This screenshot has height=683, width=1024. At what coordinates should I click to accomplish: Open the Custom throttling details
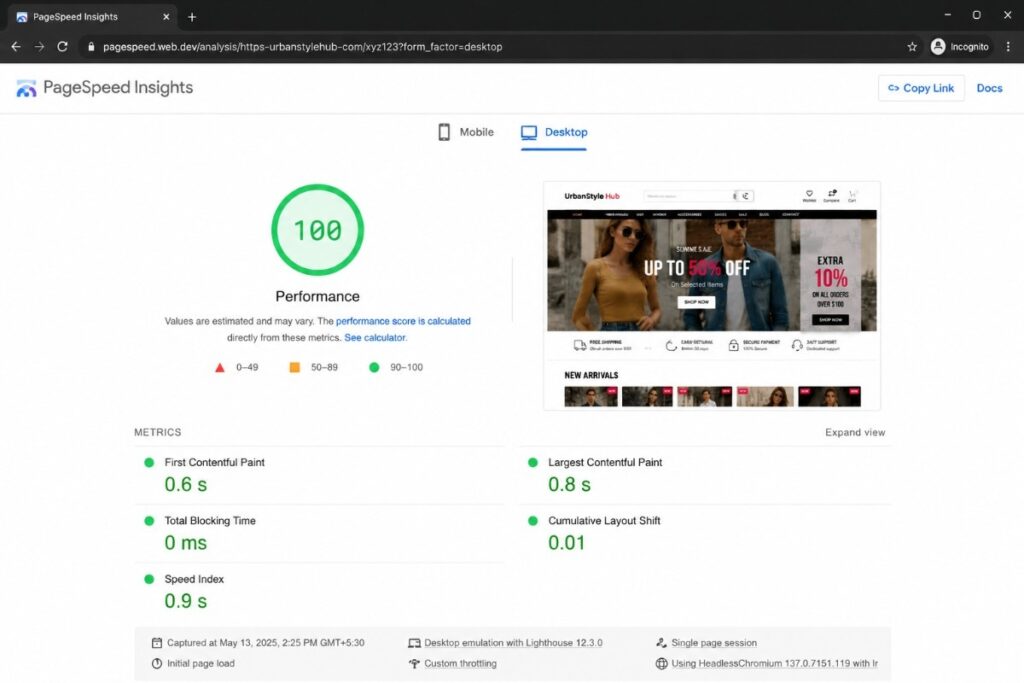tap(460, 663)
